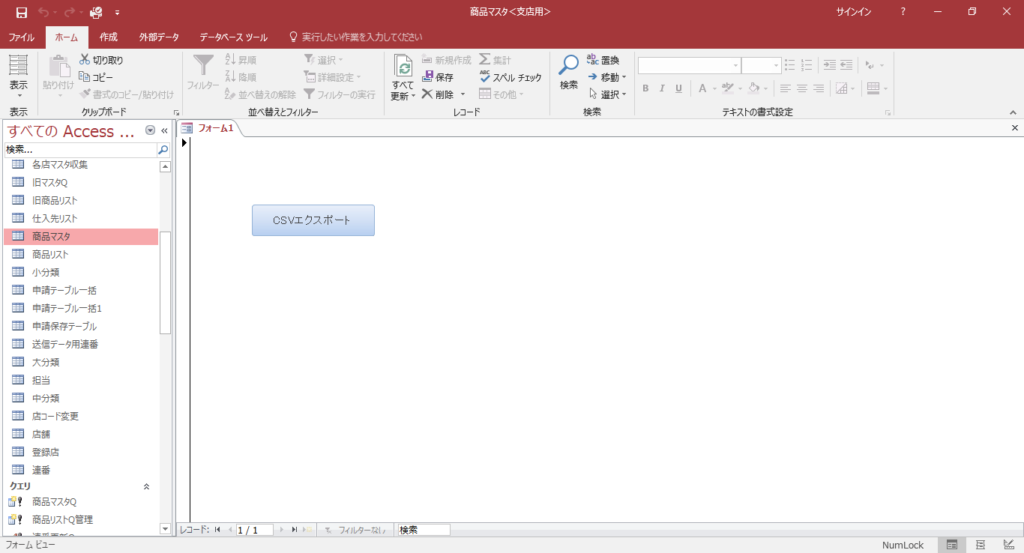1024x553 pixels.
Task: Close フォーム1 with the tab's X button
Action: point(1015,128)
